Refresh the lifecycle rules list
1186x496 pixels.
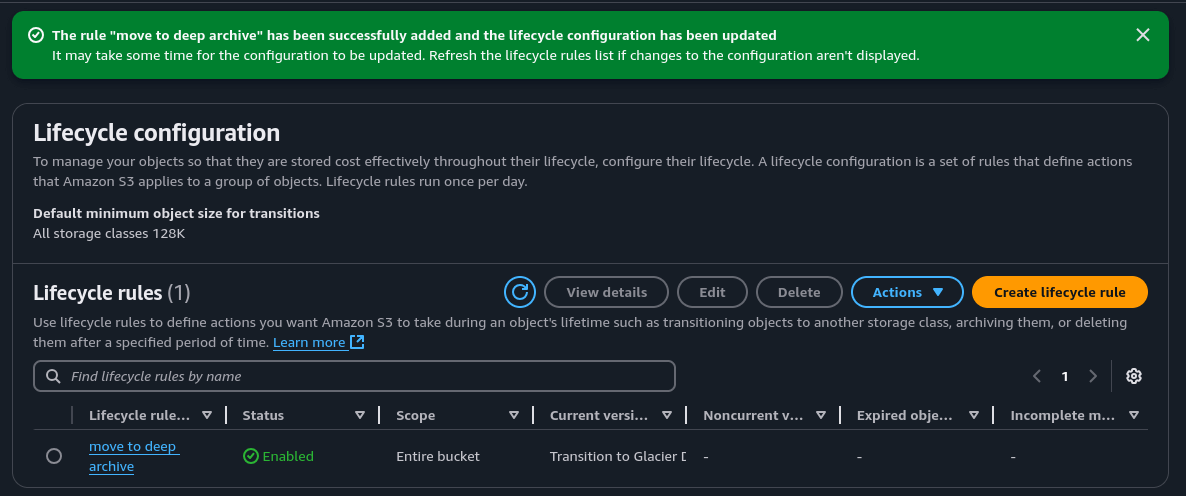(519, 292)
